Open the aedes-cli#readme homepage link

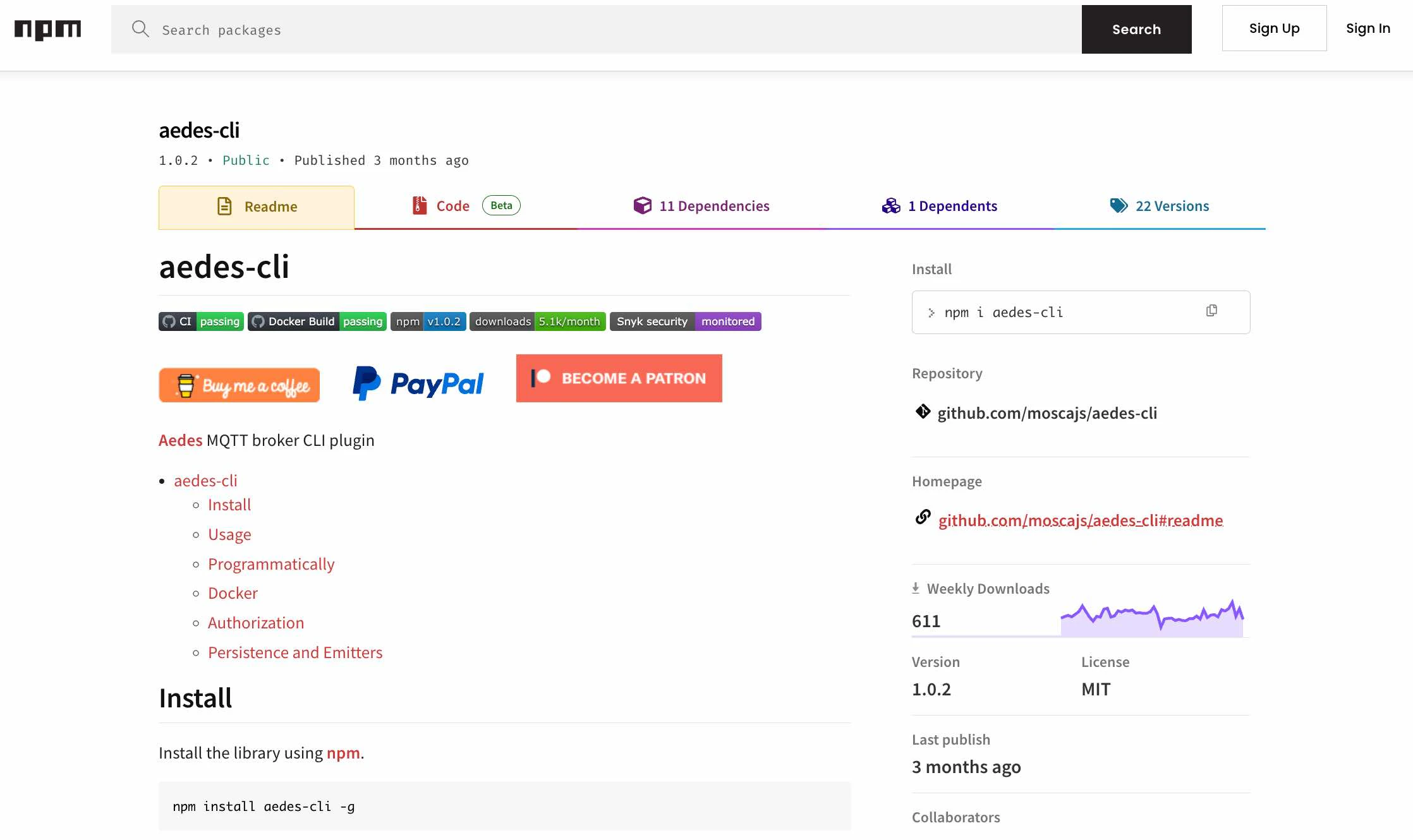coord(1081,520)
